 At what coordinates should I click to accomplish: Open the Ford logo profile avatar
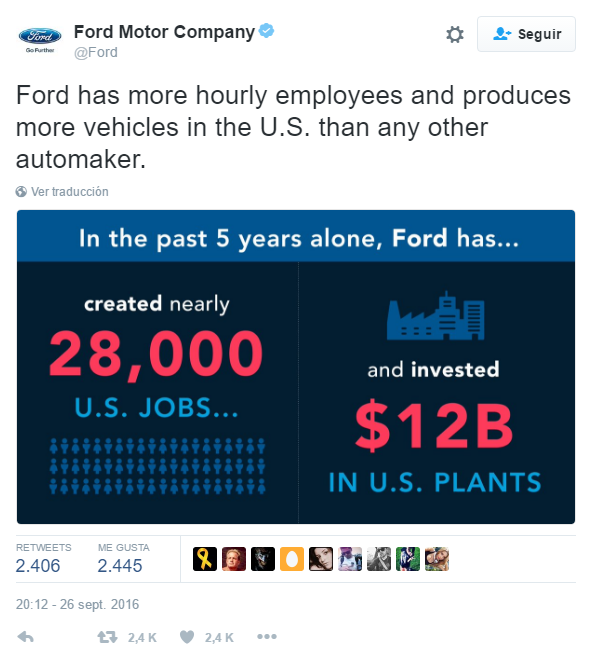[x=40, y=40]
